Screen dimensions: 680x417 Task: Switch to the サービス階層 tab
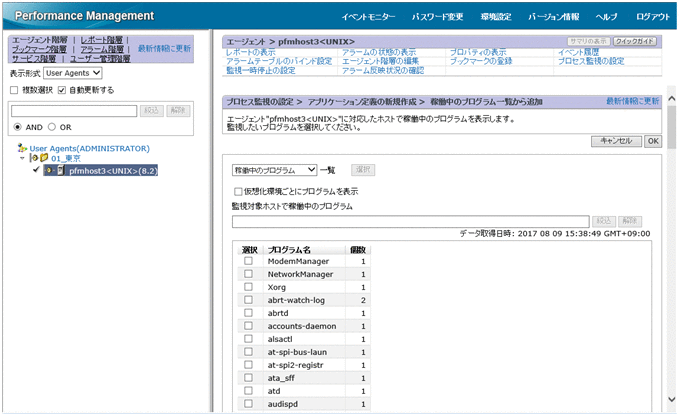(34, 59)
